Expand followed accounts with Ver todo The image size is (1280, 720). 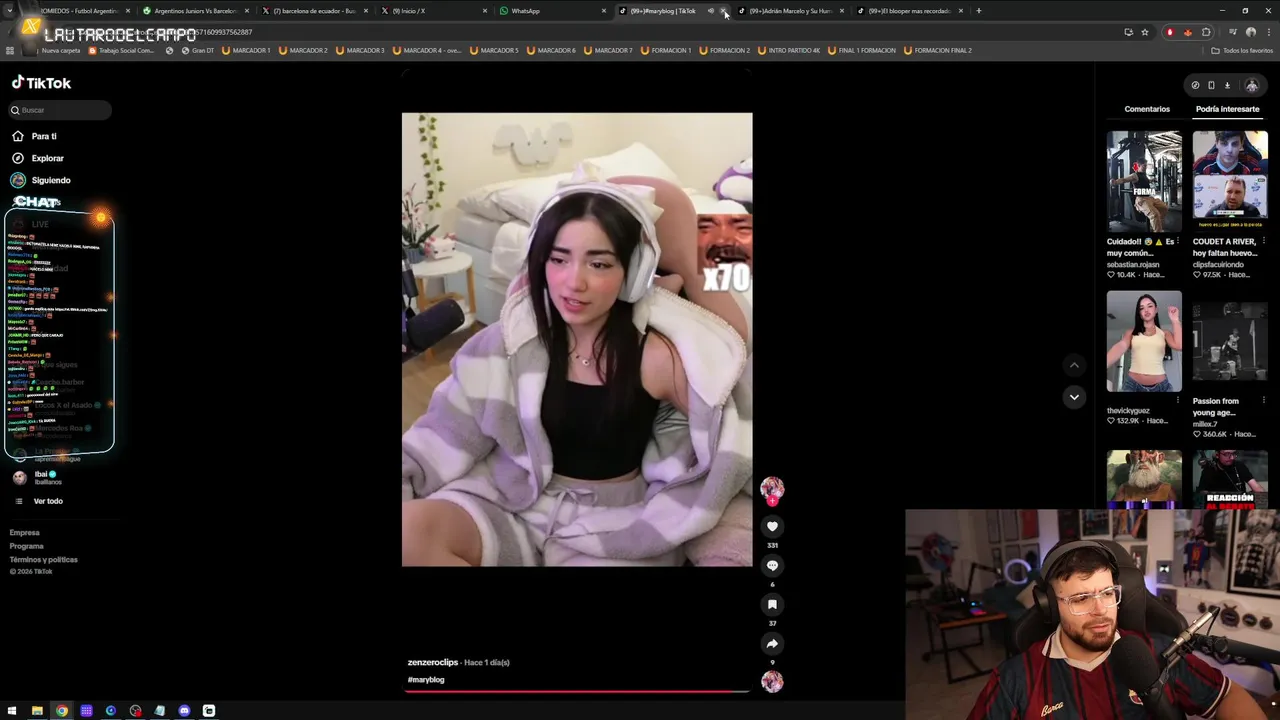[38, 501]
